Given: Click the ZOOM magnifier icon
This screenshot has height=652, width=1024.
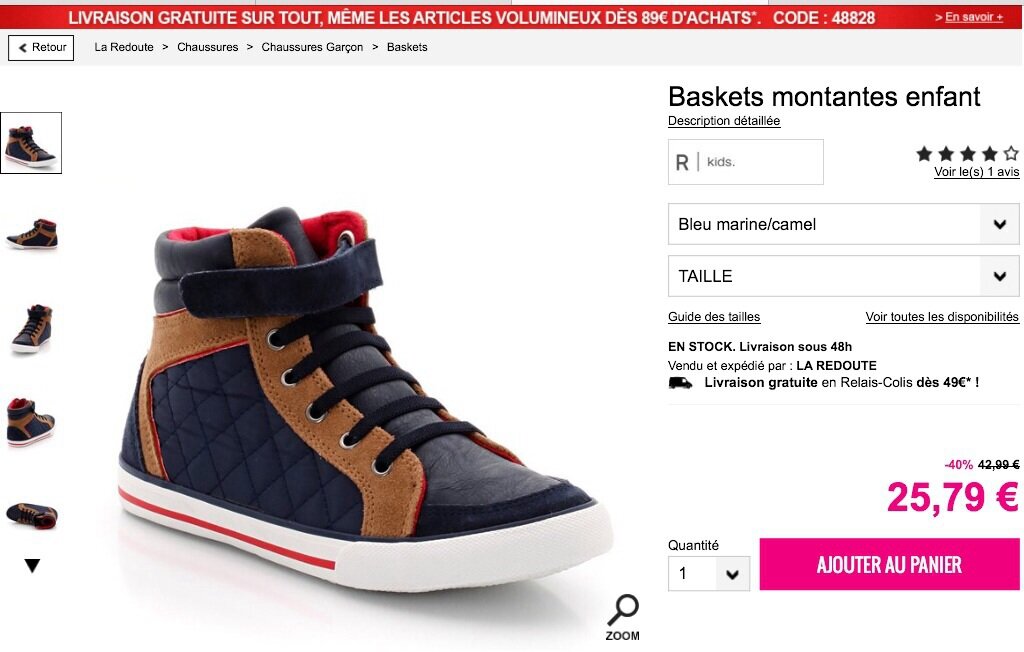Looking at the screenshot, I should (x=623, y=617).
